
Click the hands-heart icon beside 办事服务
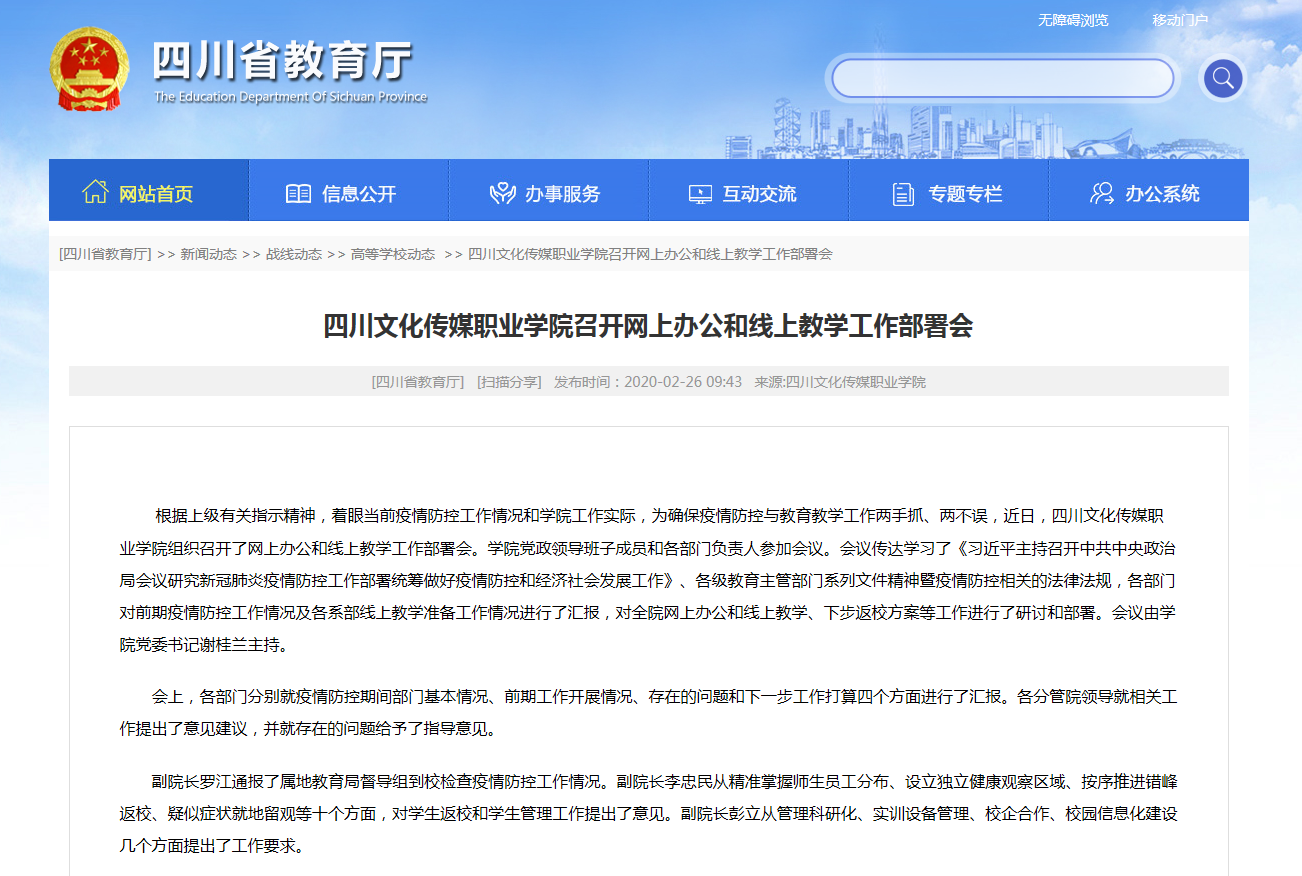(x=502, y=194)
